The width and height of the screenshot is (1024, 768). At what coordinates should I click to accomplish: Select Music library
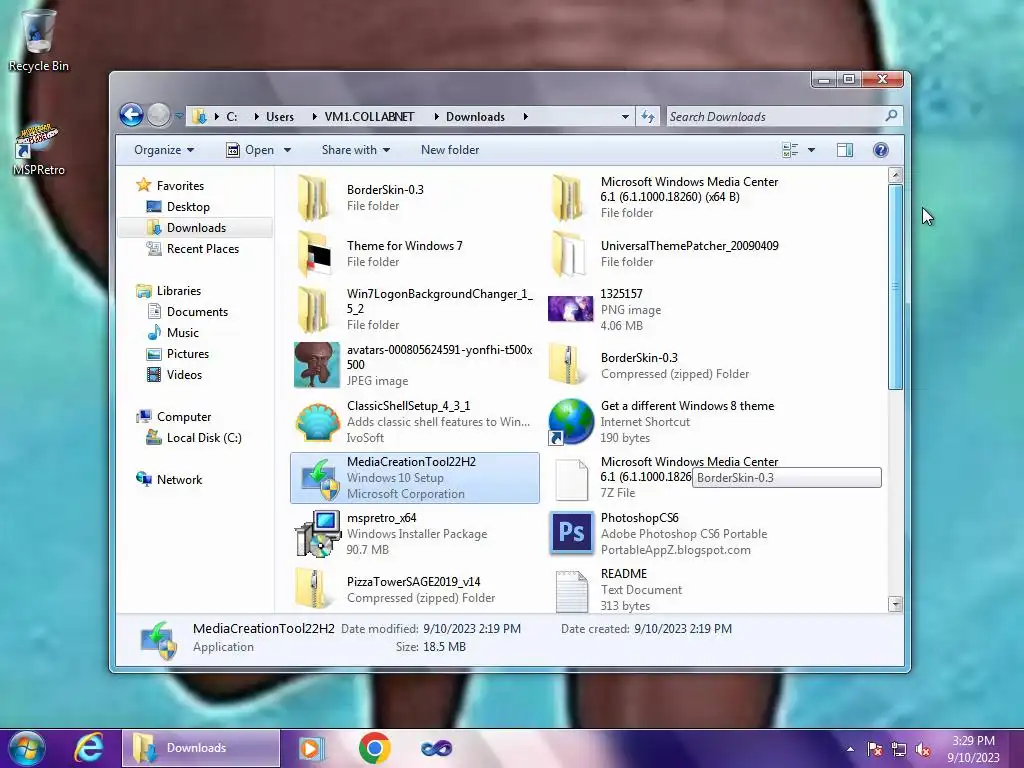(x=182, y=333)
